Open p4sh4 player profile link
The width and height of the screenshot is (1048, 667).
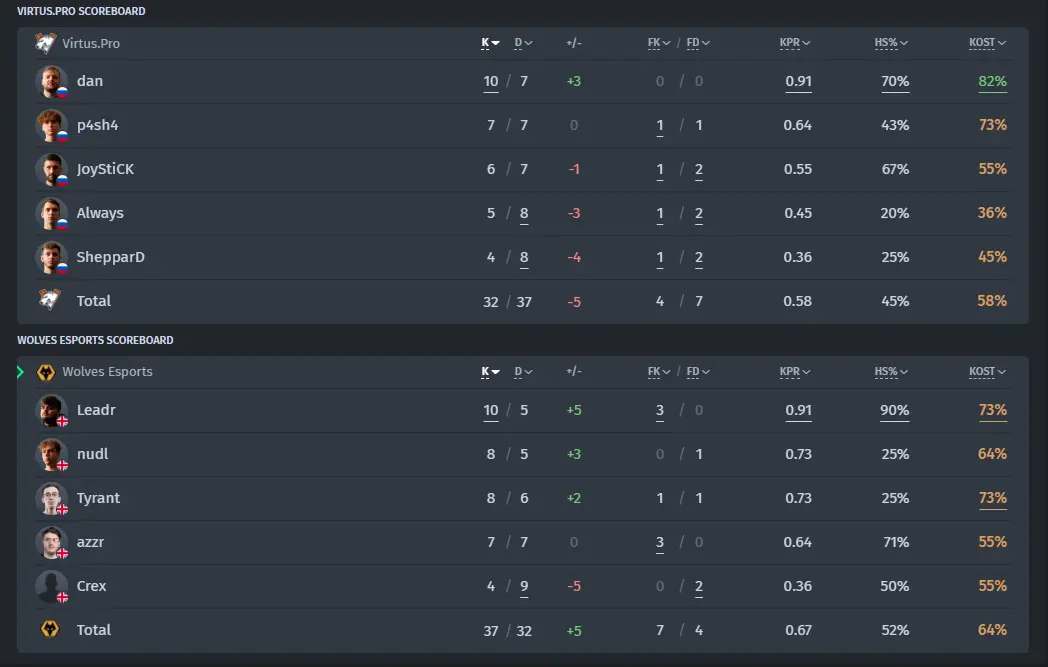[97, 125]
